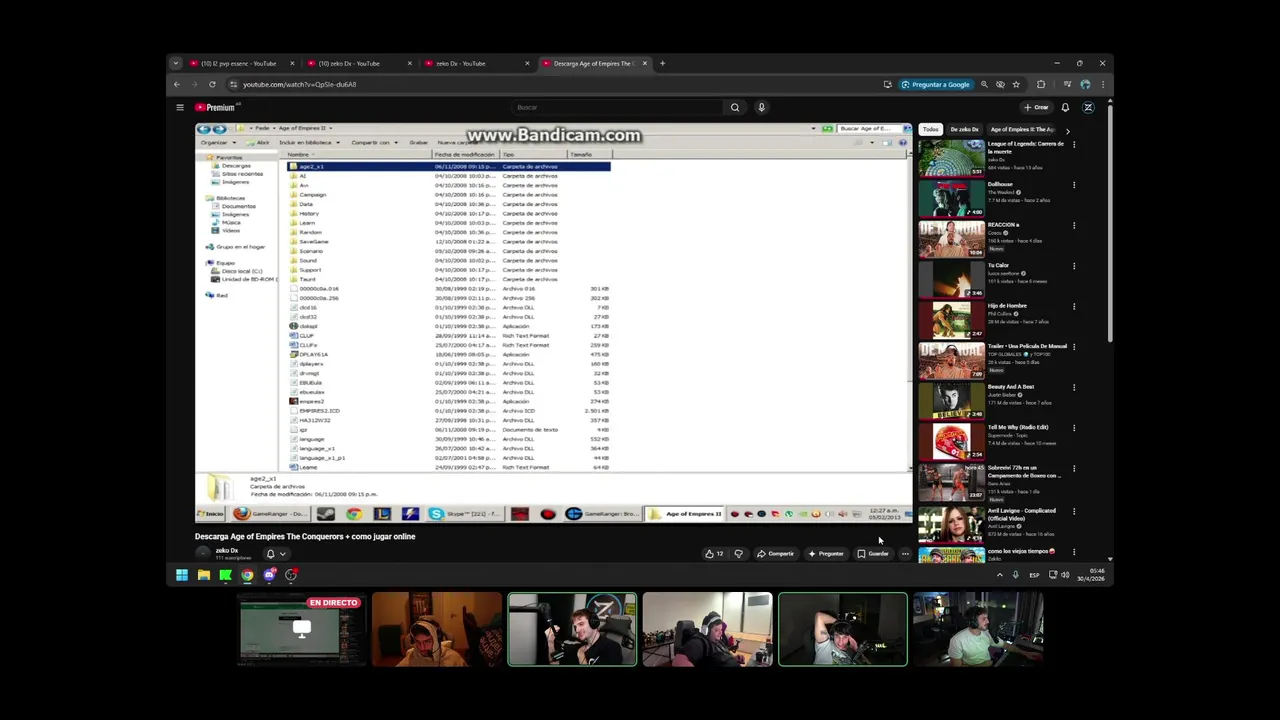Open options for Dollhouse video

click(1074, 184)
